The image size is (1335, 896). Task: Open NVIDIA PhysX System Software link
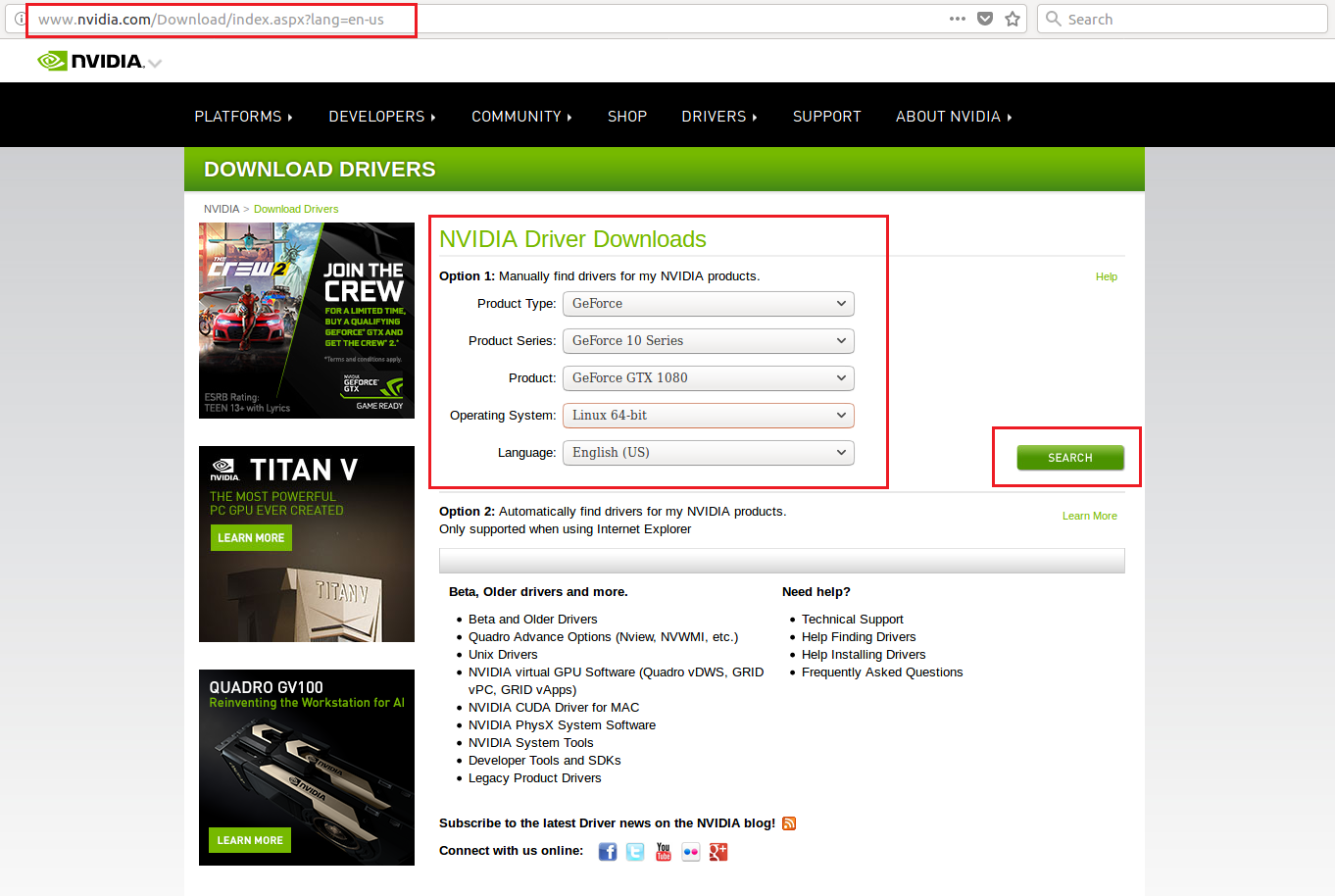click(563, 725)
